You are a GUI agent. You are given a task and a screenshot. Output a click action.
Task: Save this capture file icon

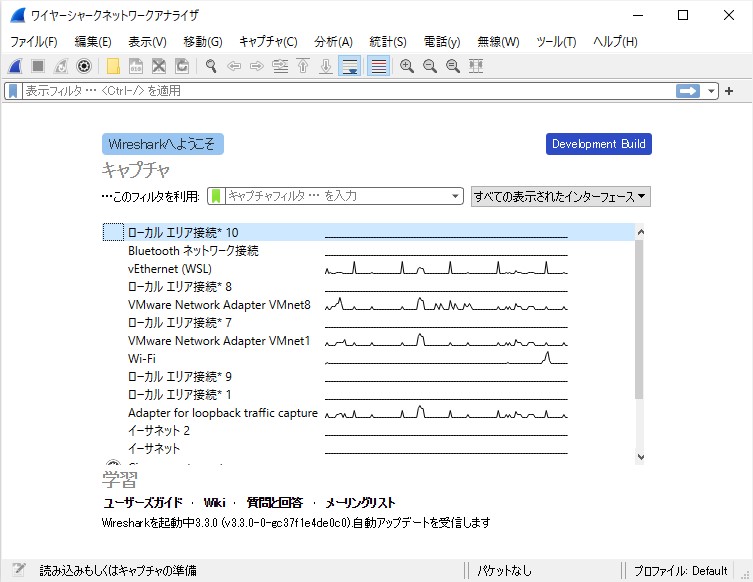pos(136,66)
